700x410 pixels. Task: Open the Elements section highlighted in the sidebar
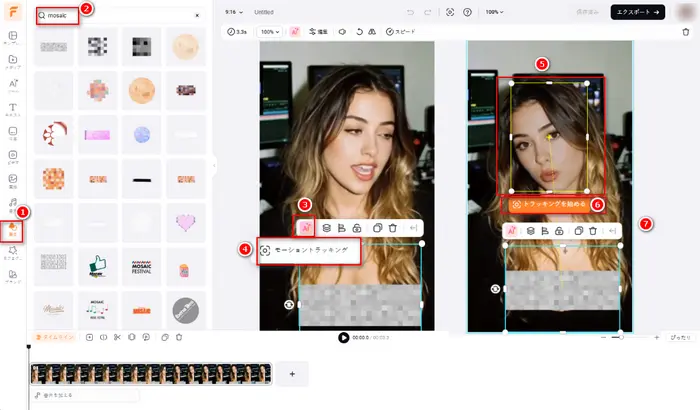pos(12,230)
